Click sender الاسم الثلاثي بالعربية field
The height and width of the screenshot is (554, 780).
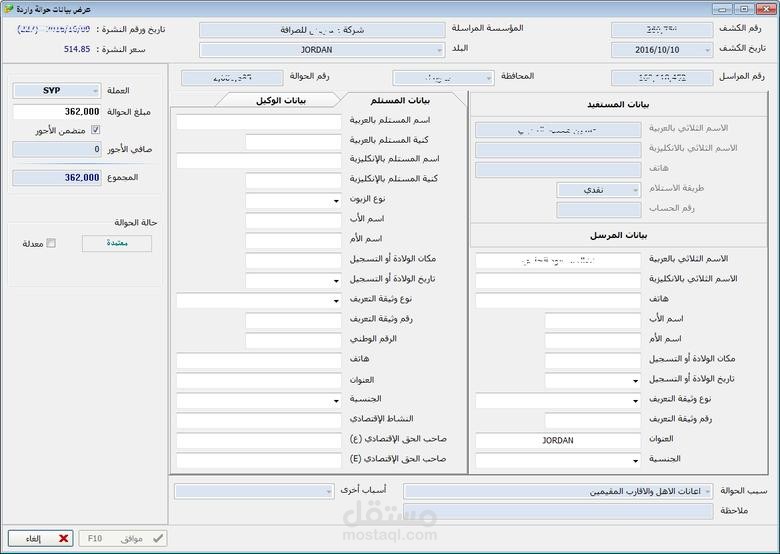pos(558,261)
